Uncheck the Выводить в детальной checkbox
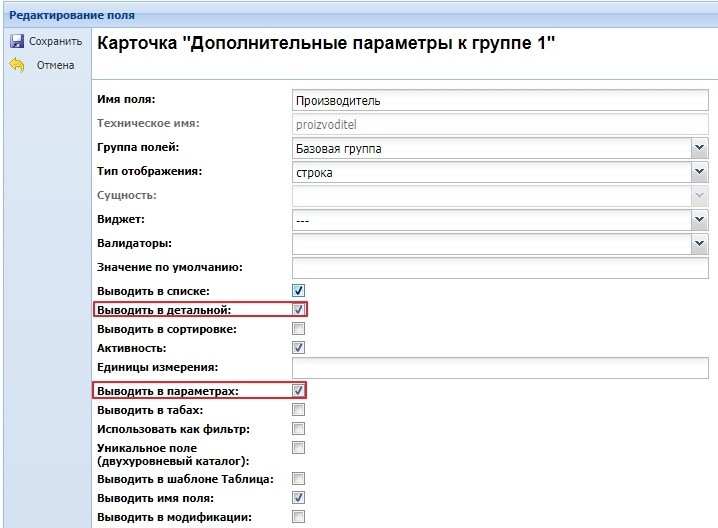Viewport: 718px width, 528px height. coord(298,310)
